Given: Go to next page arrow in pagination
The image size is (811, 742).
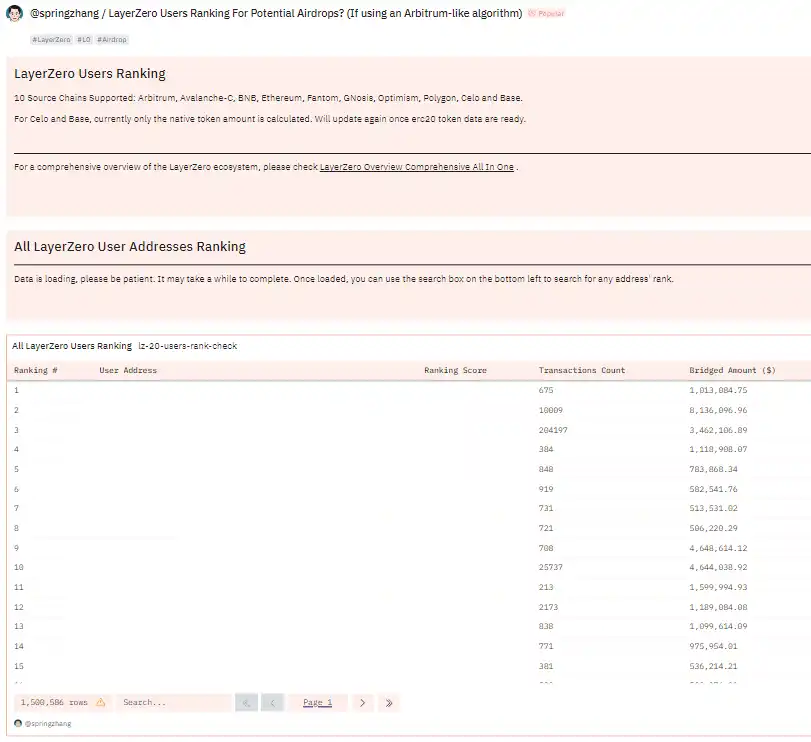Looking at the screenshot, I should tap(363, 703).
